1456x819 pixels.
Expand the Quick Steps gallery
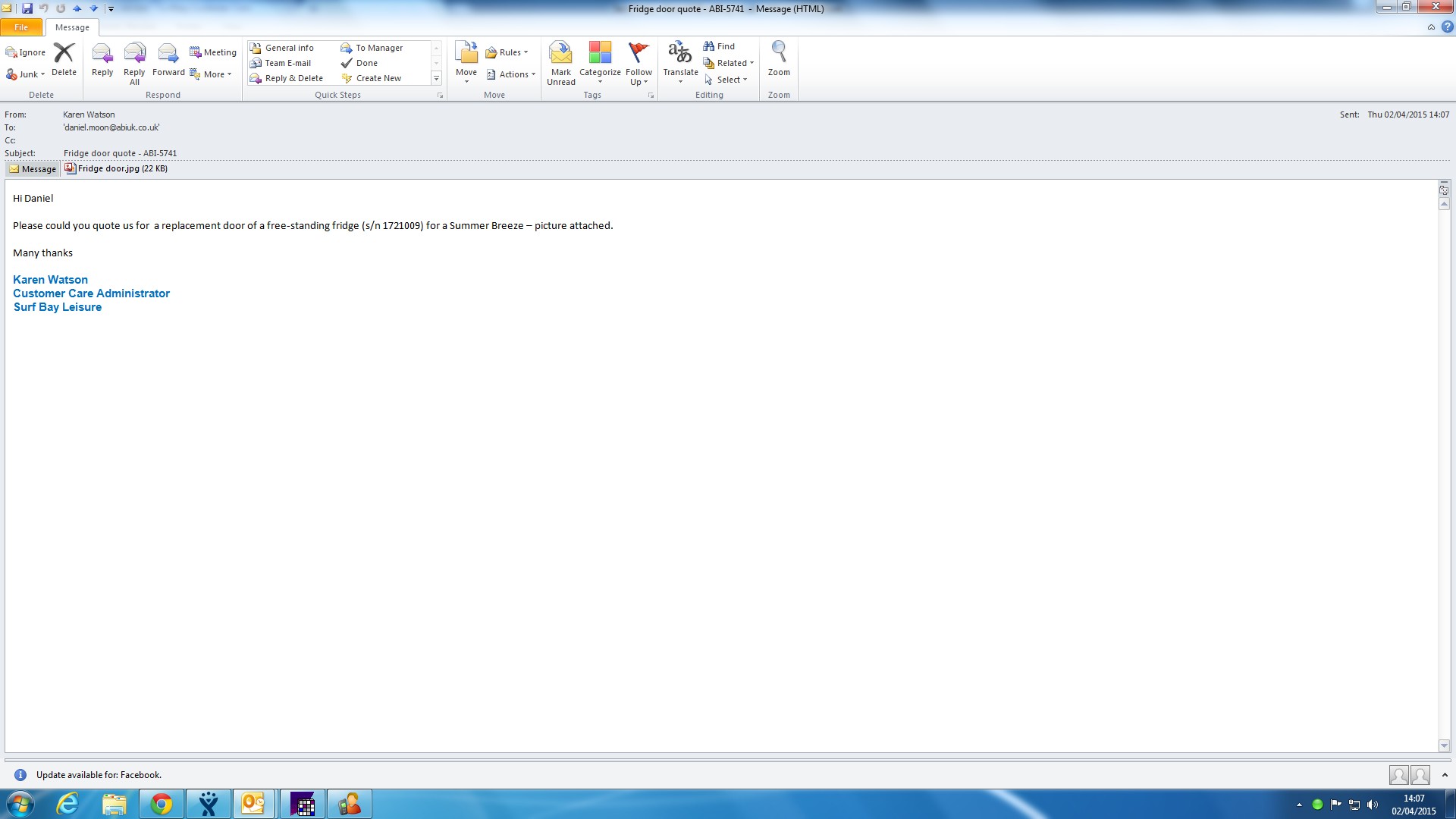pos(436,79)
